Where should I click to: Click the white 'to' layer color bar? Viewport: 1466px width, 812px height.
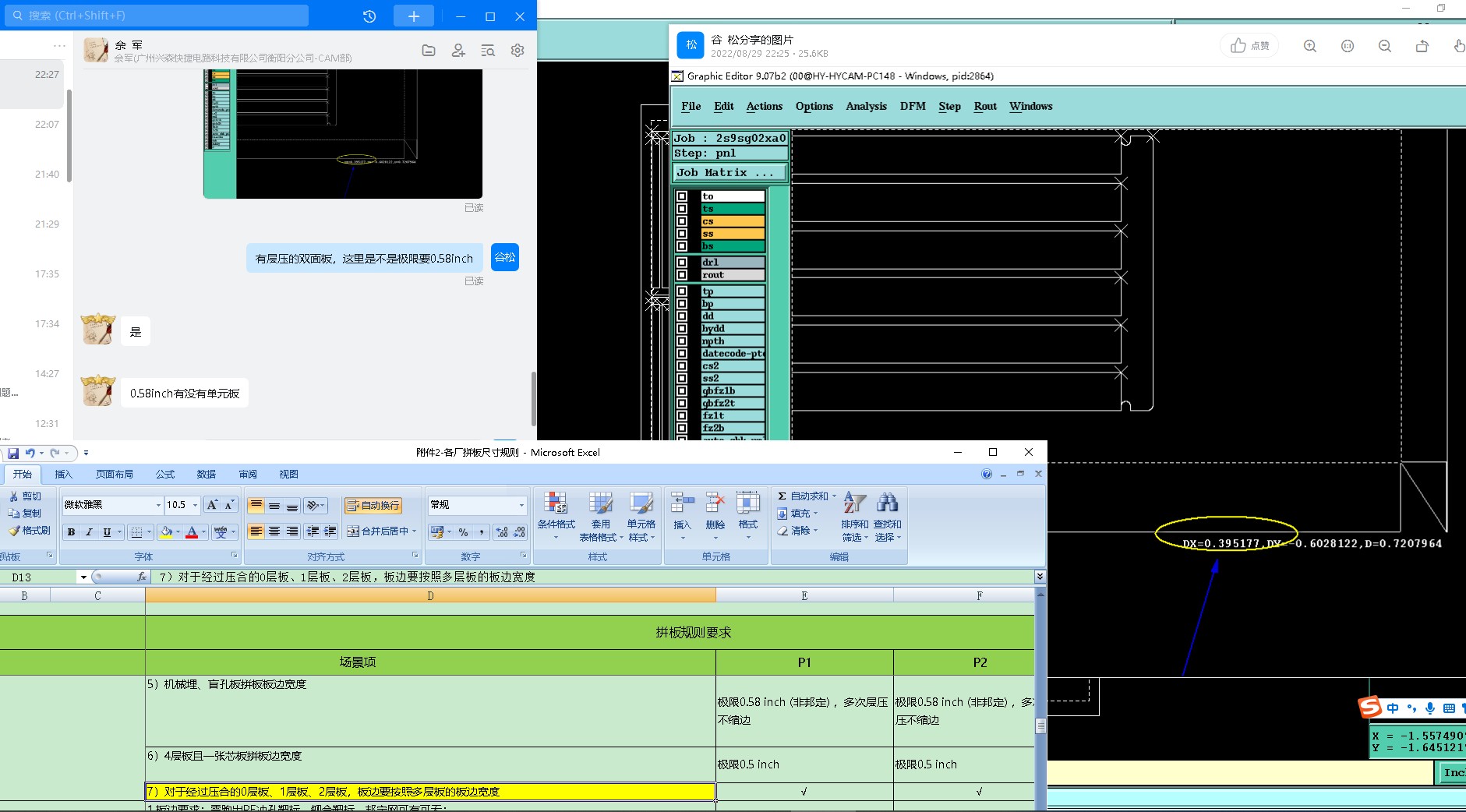(733, 196)
